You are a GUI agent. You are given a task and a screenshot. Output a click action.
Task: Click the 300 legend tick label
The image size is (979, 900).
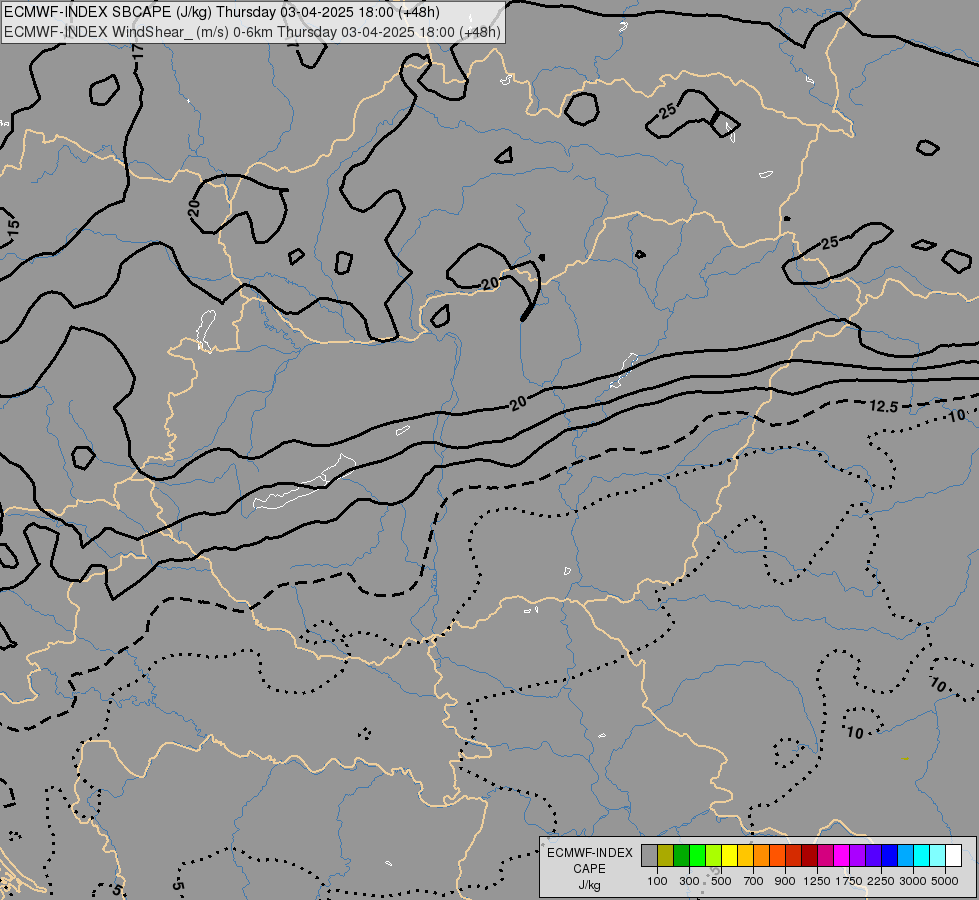pyautogui.click(x=689, y=881)
